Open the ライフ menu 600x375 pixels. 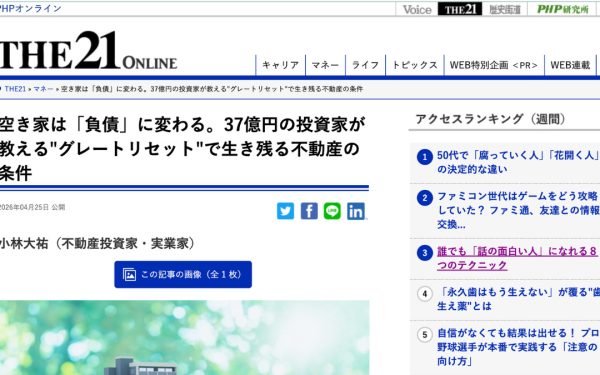365,65
